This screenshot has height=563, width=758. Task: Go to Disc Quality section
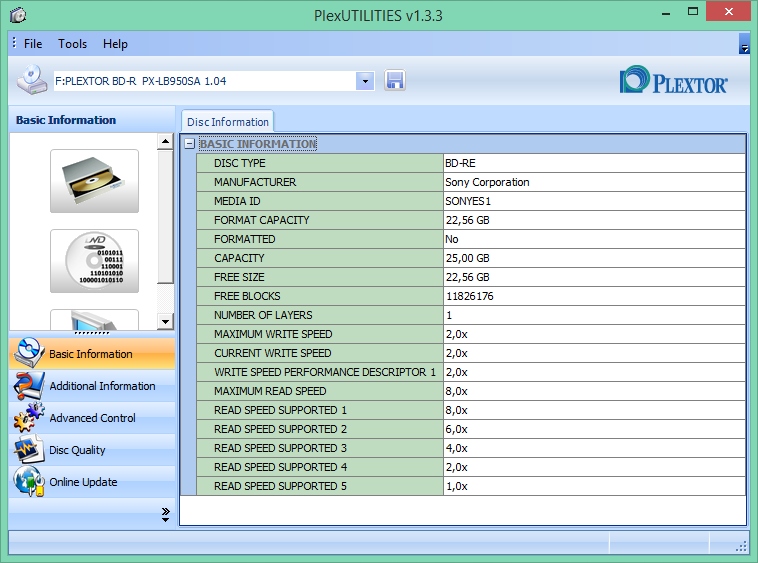pos(92,450)
